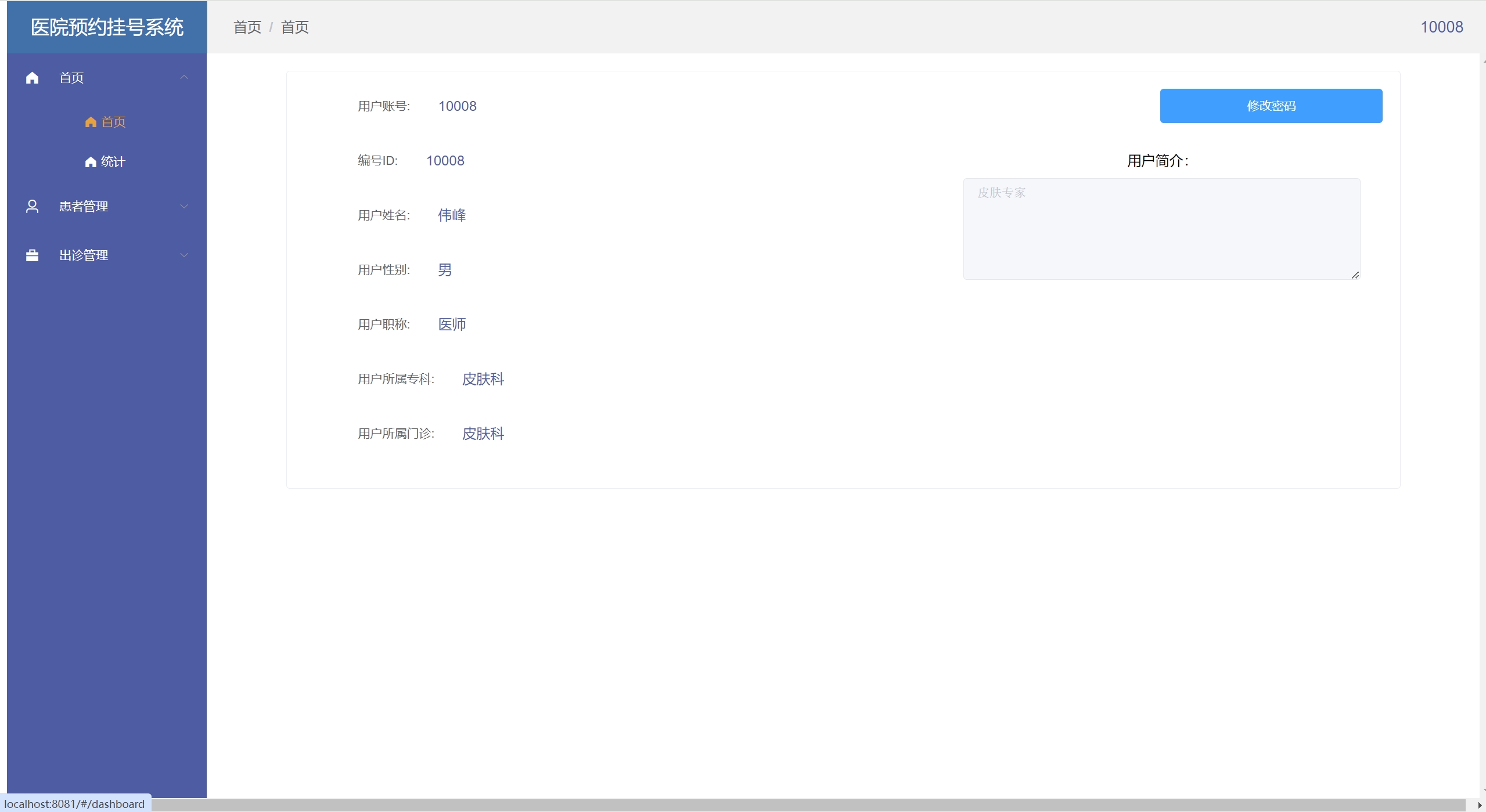The height and width of the screenshot is (812, 1486).
Task: Expand 患者管理 using its down arrow
Action: click(184, 207)
